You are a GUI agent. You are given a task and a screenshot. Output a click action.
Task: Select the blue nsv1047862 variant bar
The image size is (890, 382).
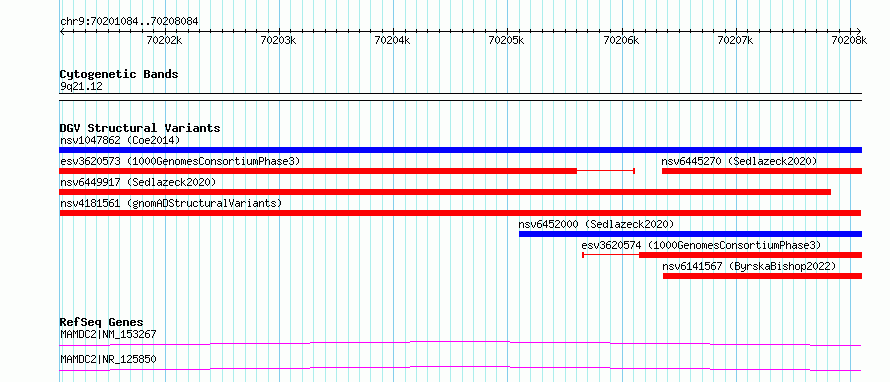(x=461, y=150)
